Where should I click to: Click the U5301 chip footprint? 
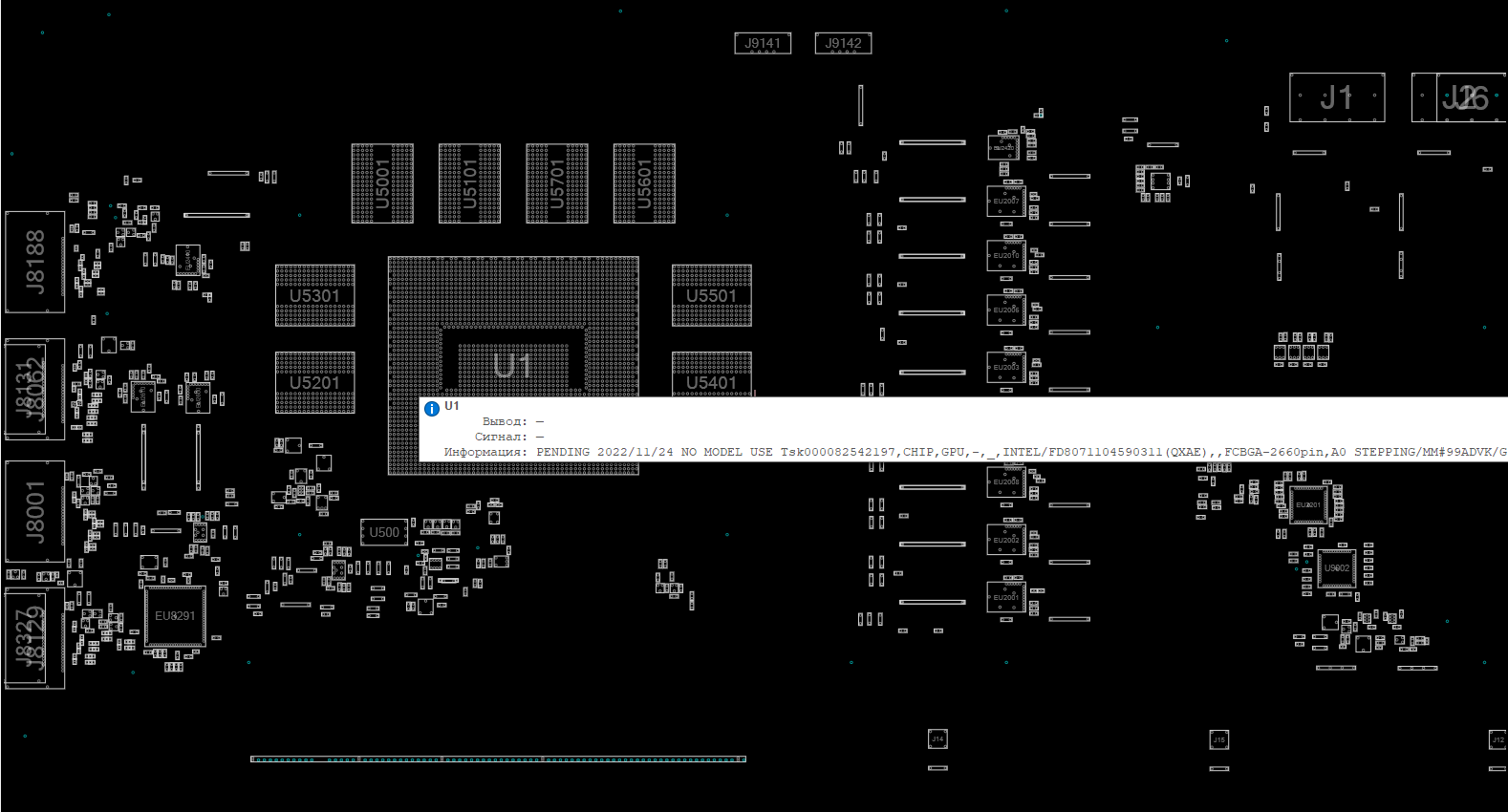click(x=314, y=296)
